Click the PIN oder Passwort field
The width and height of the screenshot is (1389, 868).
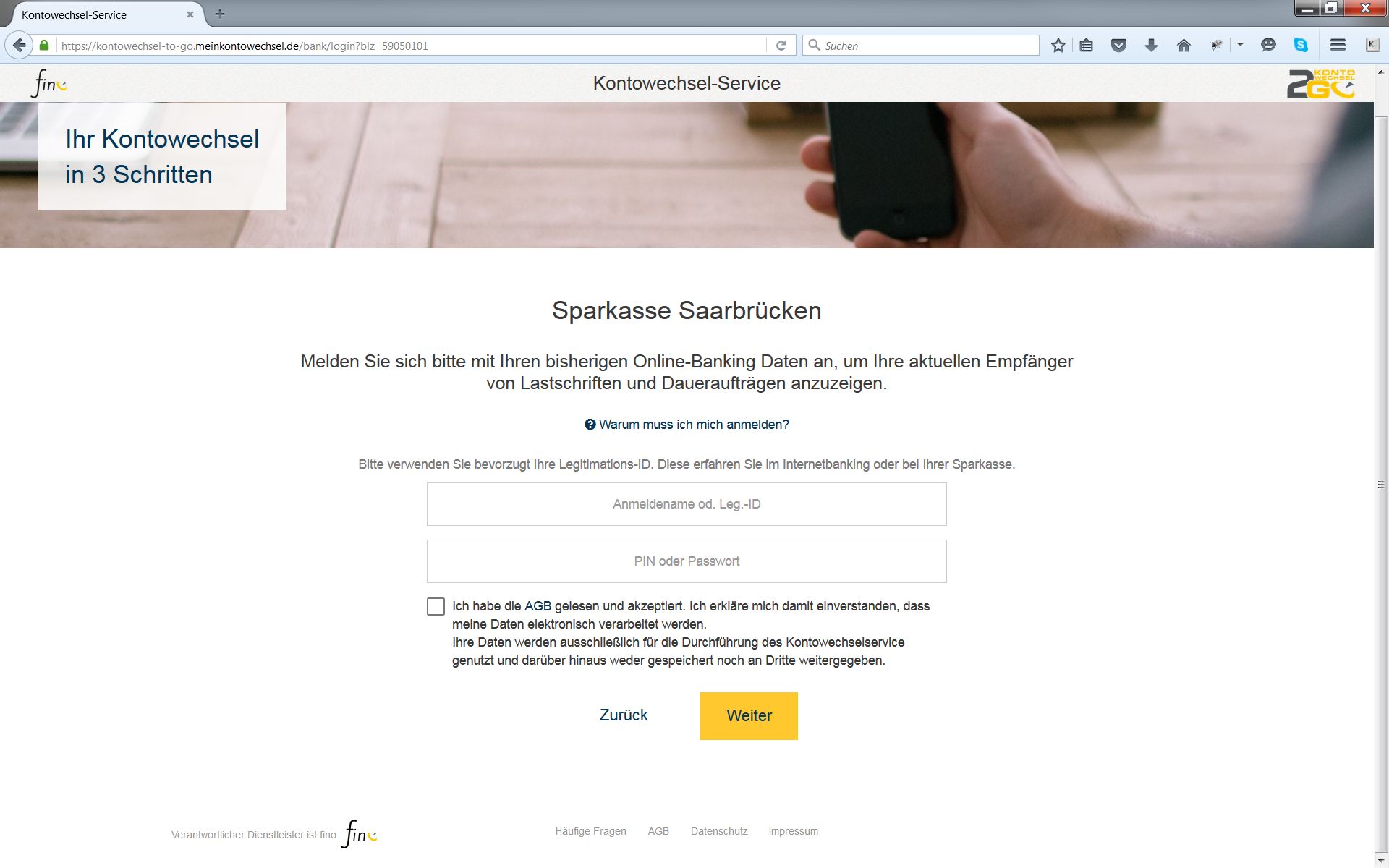click(x=687, y=561)
